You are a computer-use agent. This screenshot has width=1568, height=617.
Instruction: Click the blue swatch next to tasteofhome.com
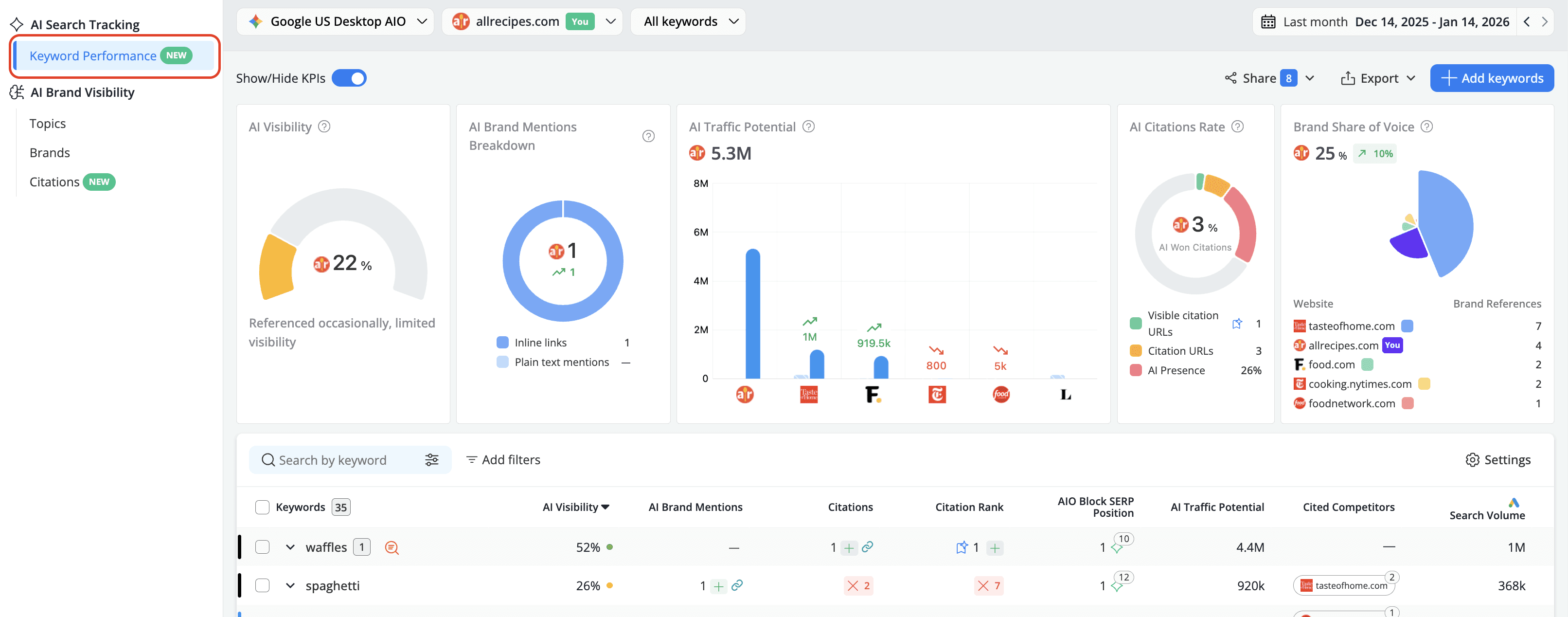1408,326
